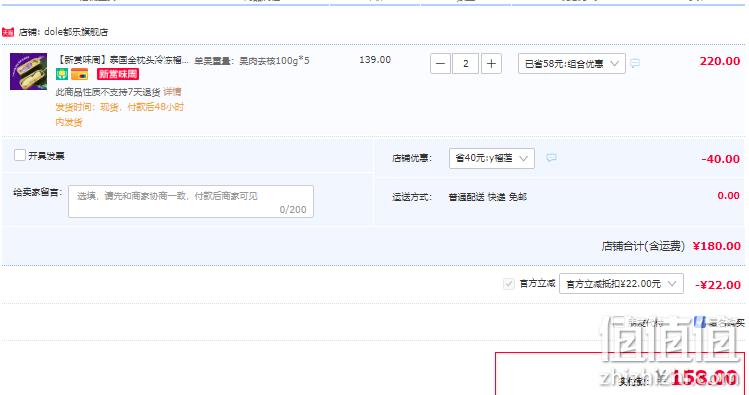Click the chat bubble icon beside 店铺优惠 dropdown

click(x=551, y=158)
